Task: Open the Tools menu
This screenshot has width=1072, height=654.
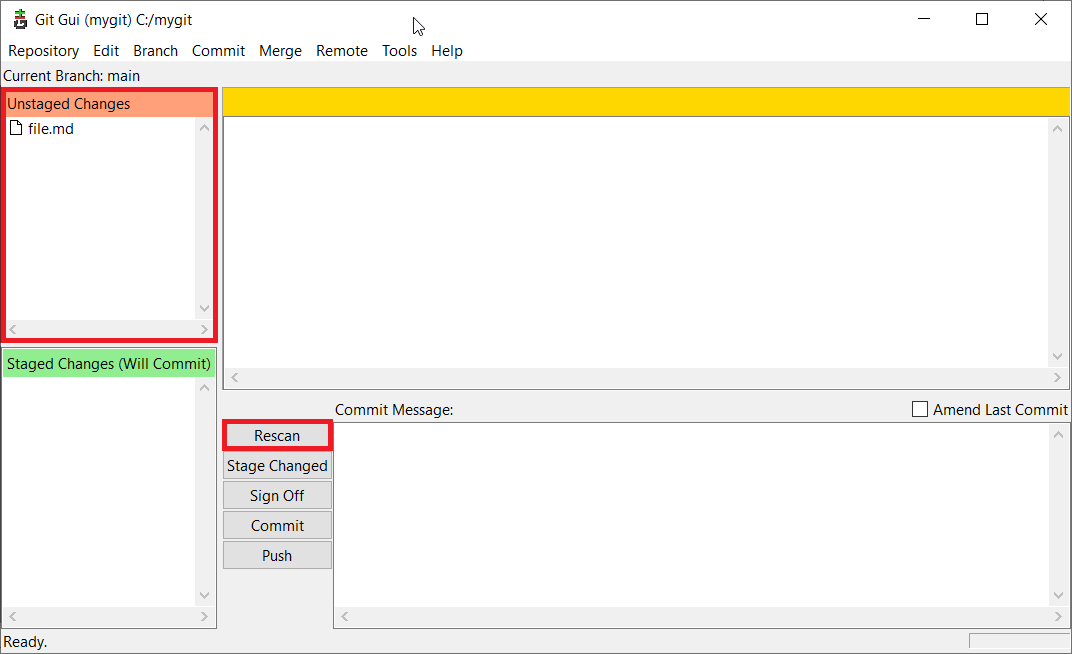Action: pos(399,51)
